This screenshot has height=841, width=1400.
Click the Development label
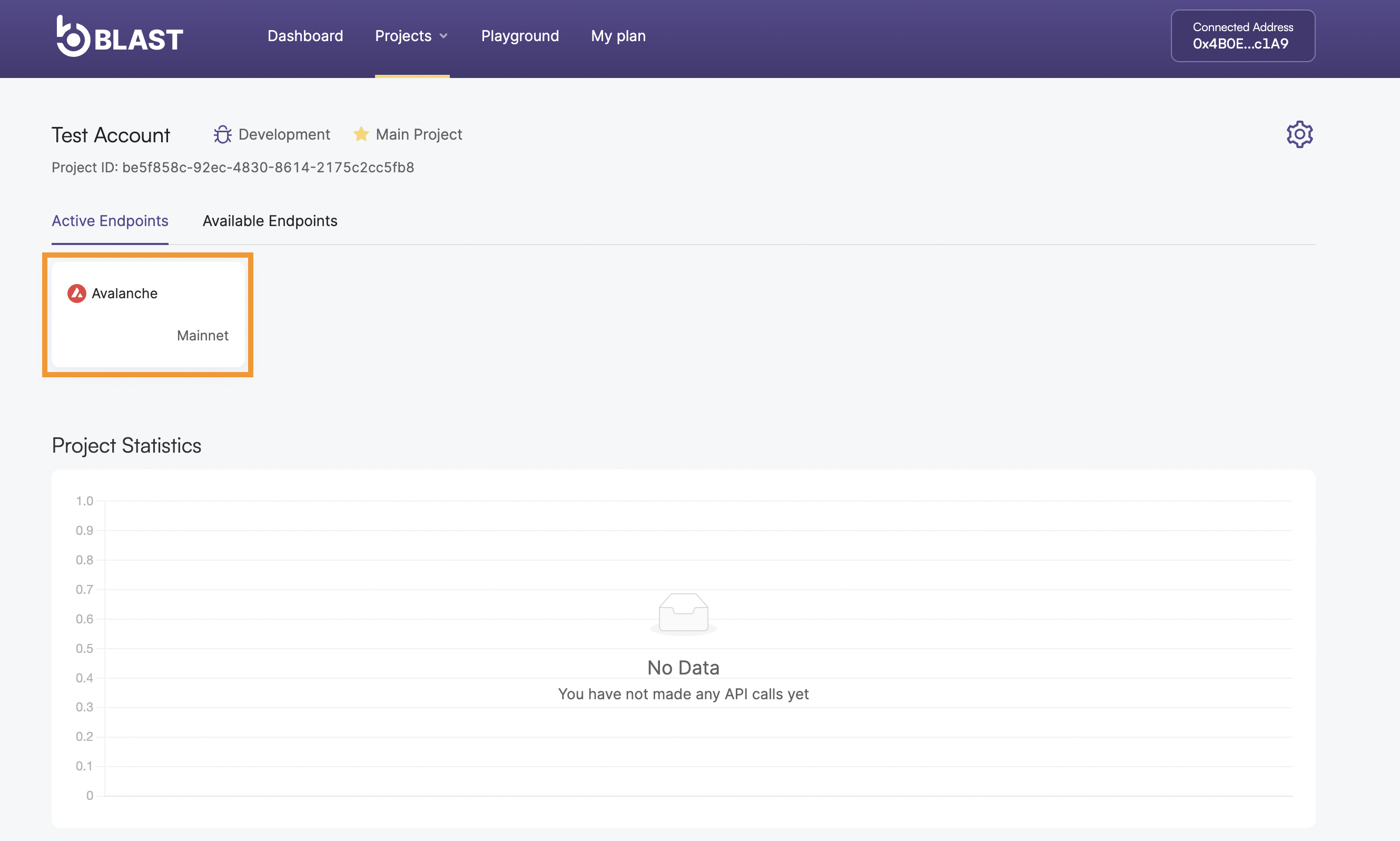[x=284, y=134]
